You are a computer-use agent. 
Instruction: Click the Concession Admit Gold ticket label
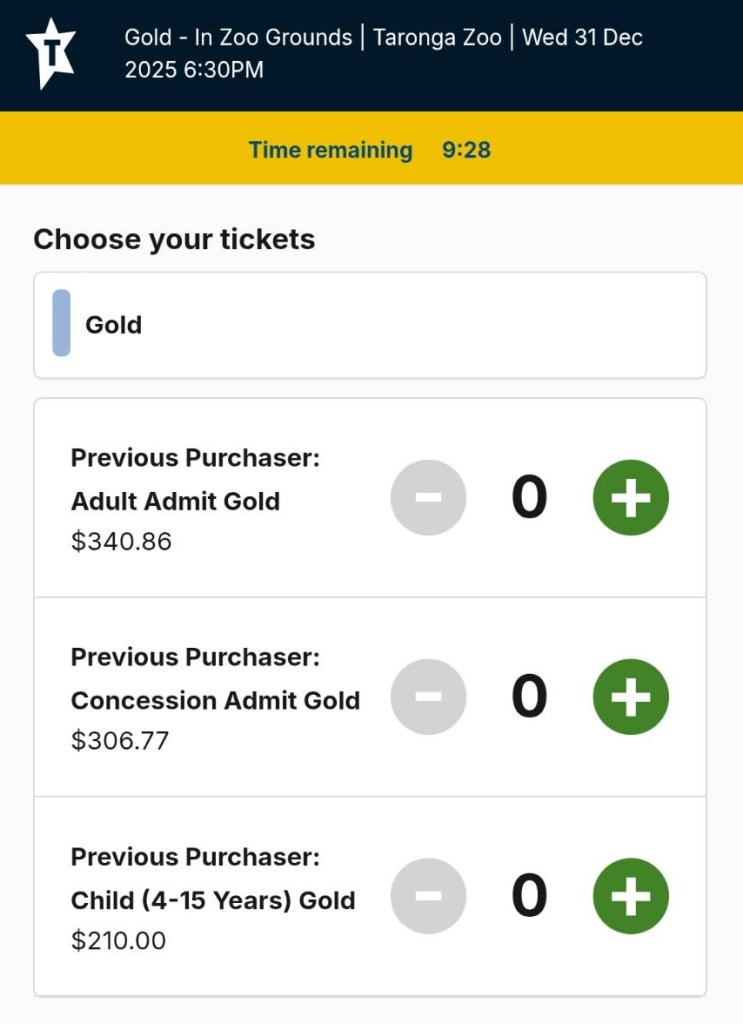point(215,700)
